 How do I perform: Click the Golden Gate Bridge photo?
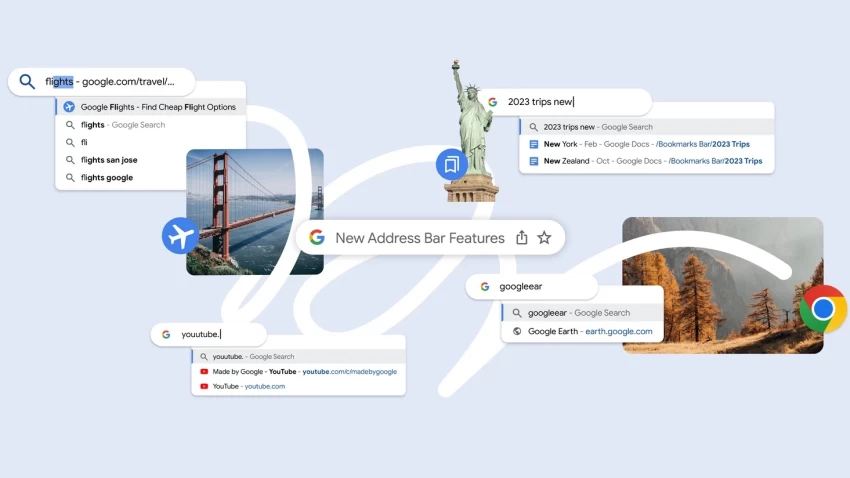tap(255, 212)
